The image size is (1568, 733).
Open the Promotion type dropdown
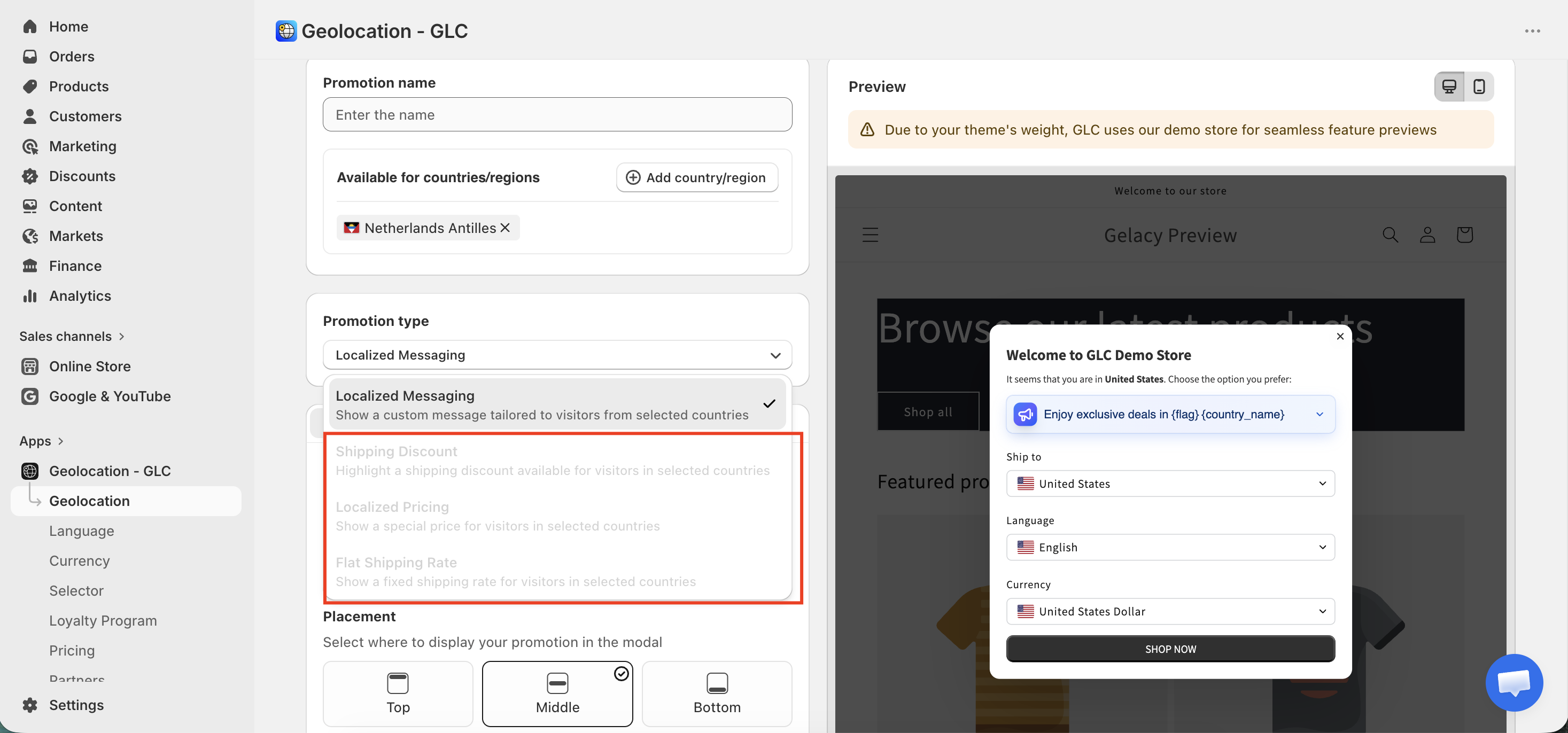point(557,355)
